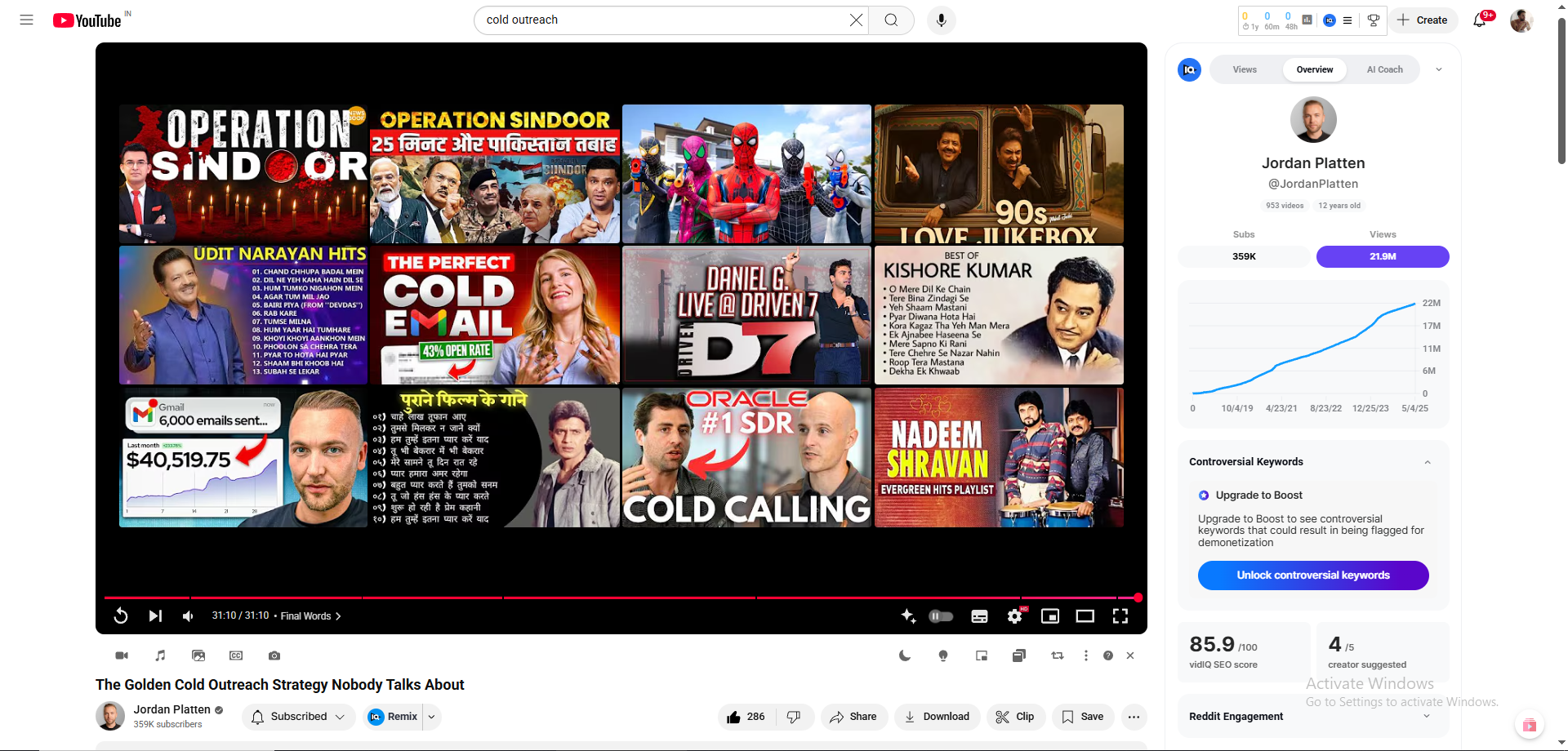
Task: Expand the Reddit Engagement section
Action: click(1427, 717)
